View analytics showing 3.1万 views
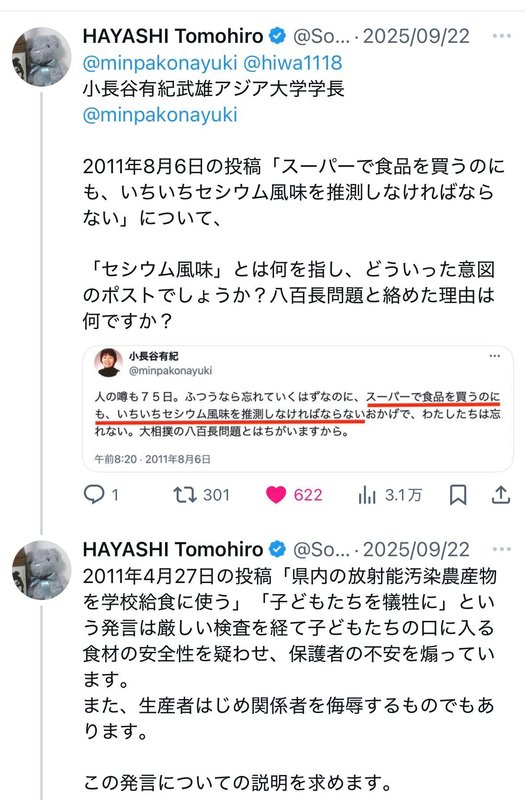The image size is (526, 800). coord(367,494)
